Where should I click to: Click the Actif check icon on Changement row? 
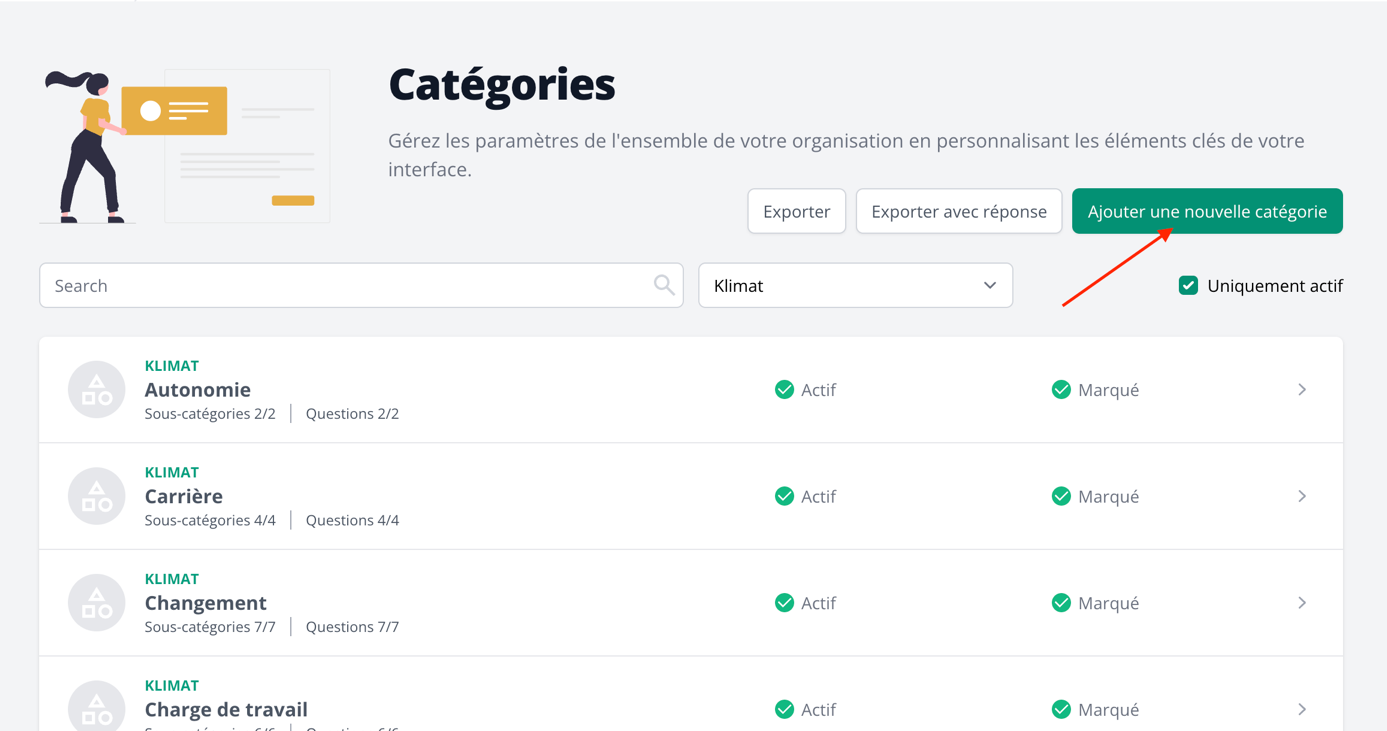pyautogui.click(x=785, y=602)
